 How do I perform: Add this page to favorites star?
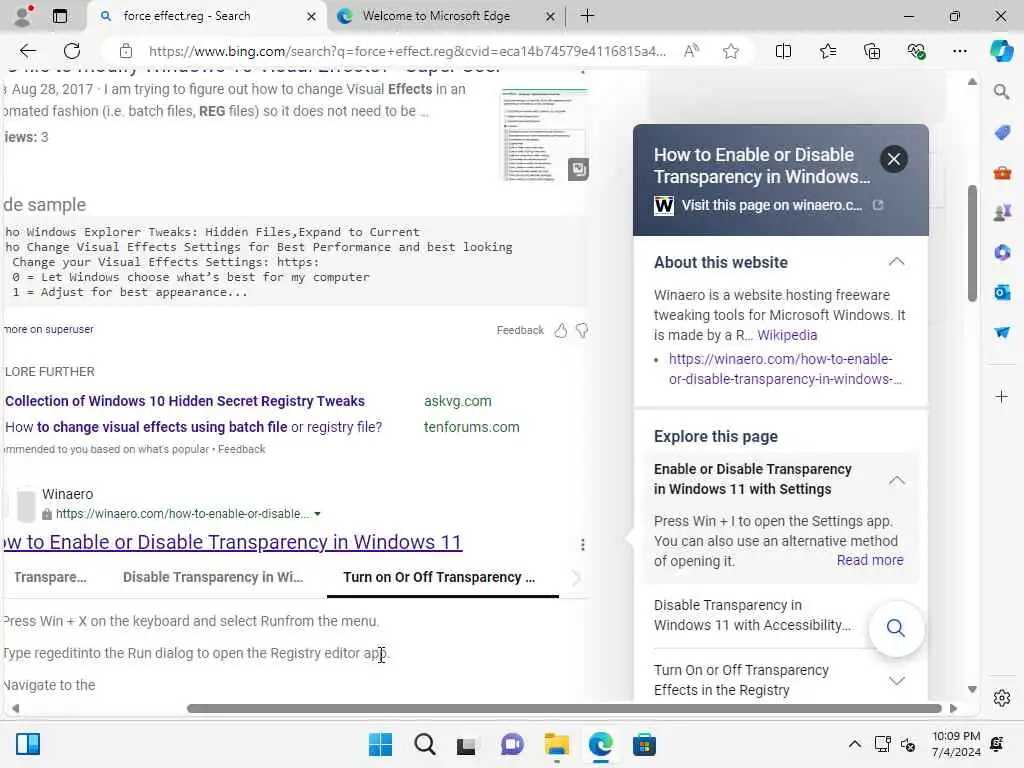[x=731, y=51]
